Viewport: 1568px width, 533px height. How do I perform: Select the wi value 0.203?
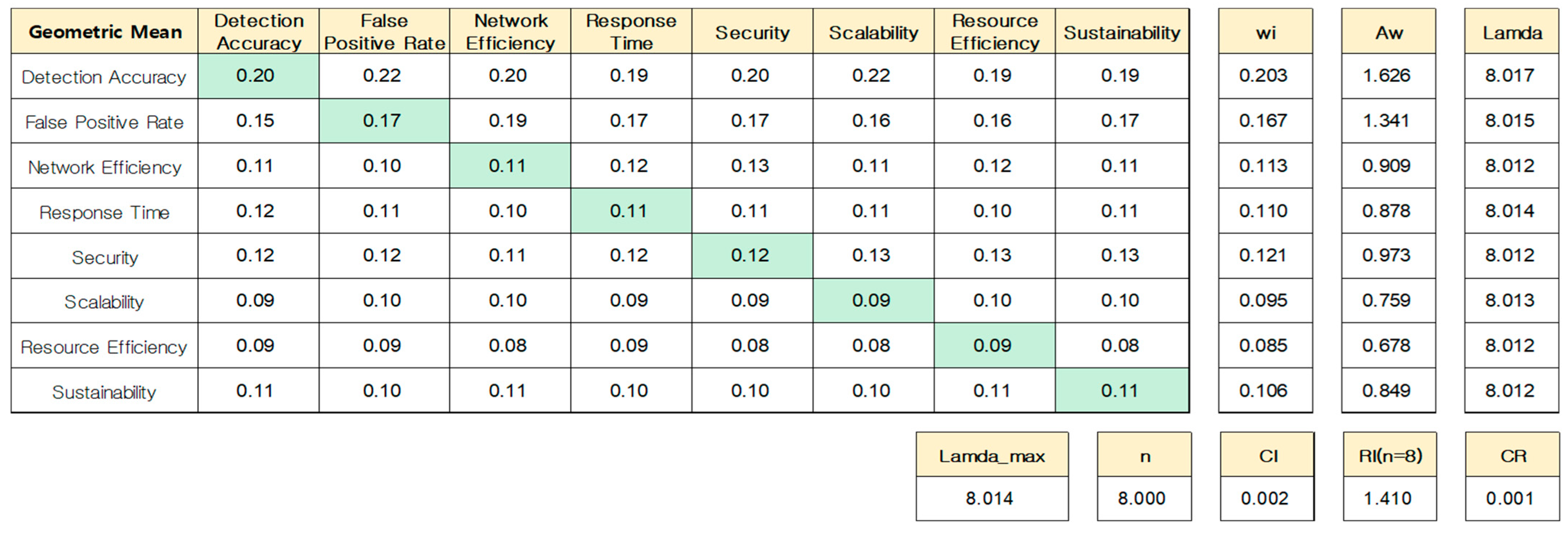[1263, 76]
